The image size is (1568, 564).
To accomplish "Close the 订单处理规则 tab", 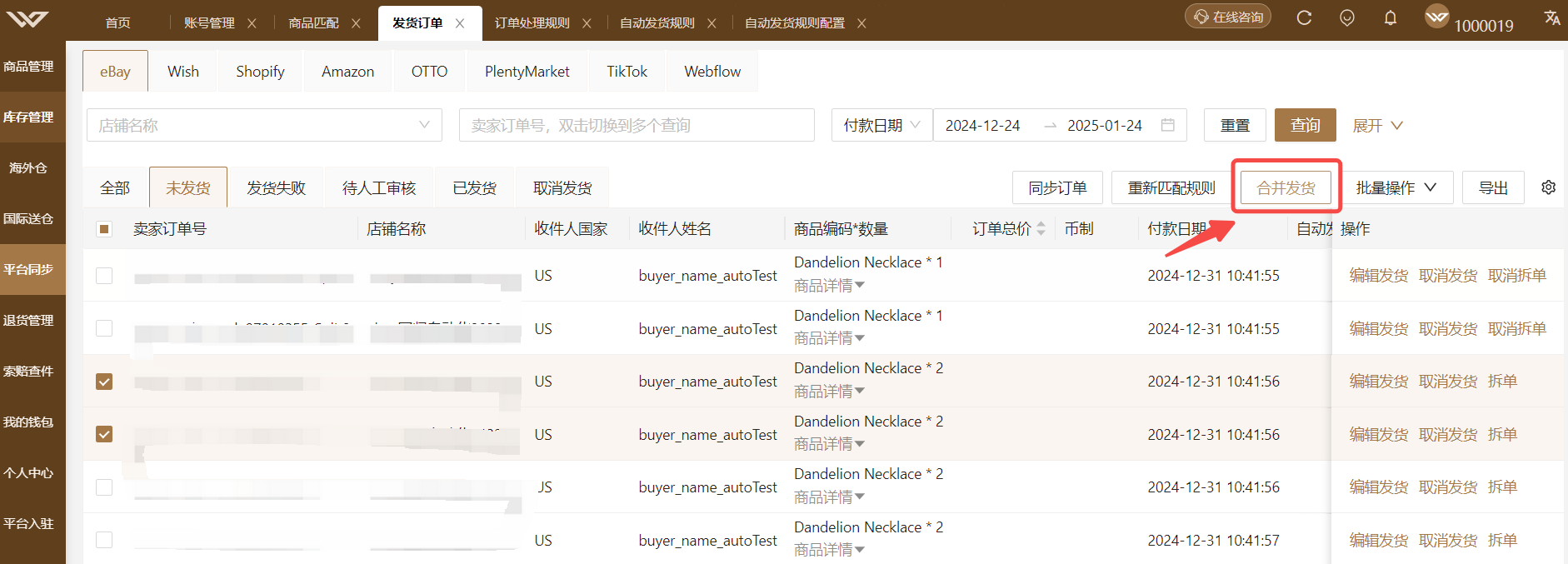I will [x=587, y=23].
